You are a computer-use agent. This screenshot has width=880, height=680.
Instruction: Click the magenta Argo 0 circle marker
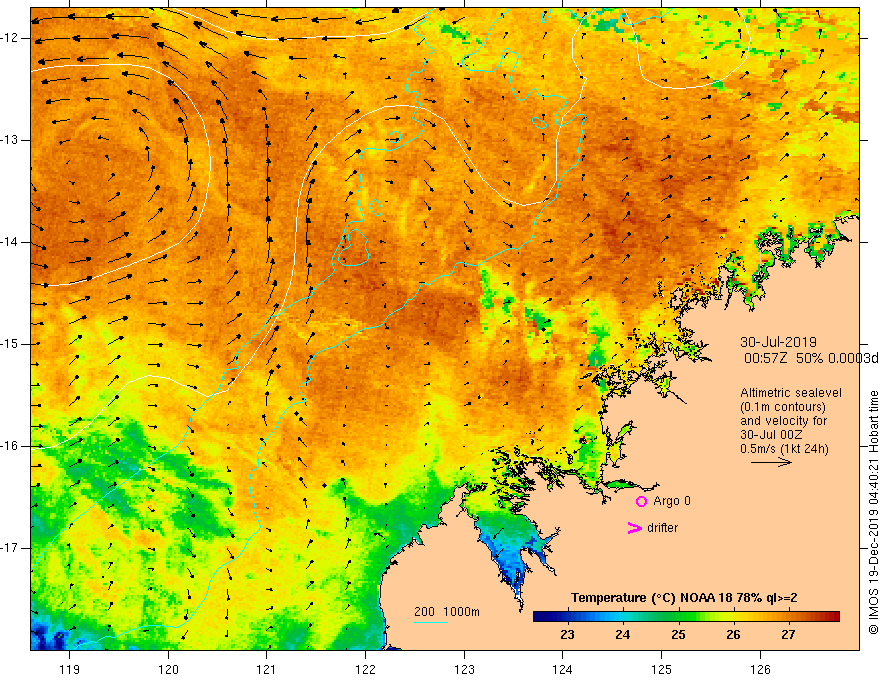click(x=641, y=502)
